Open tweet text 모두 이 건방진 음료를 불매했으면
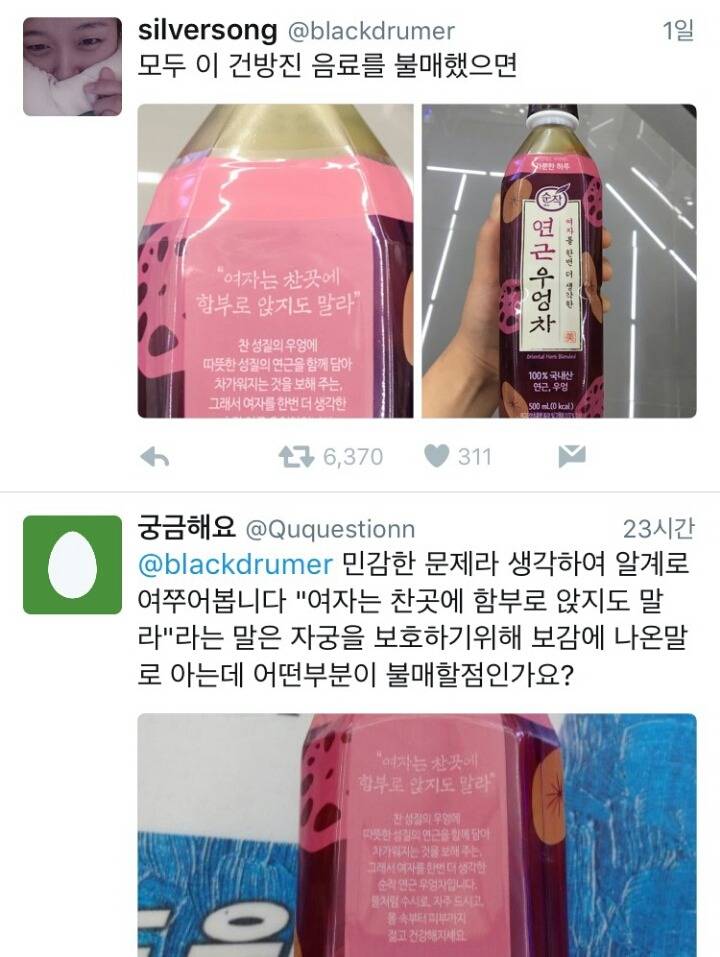This screenshot has width=720, height=957. point(327,65)
